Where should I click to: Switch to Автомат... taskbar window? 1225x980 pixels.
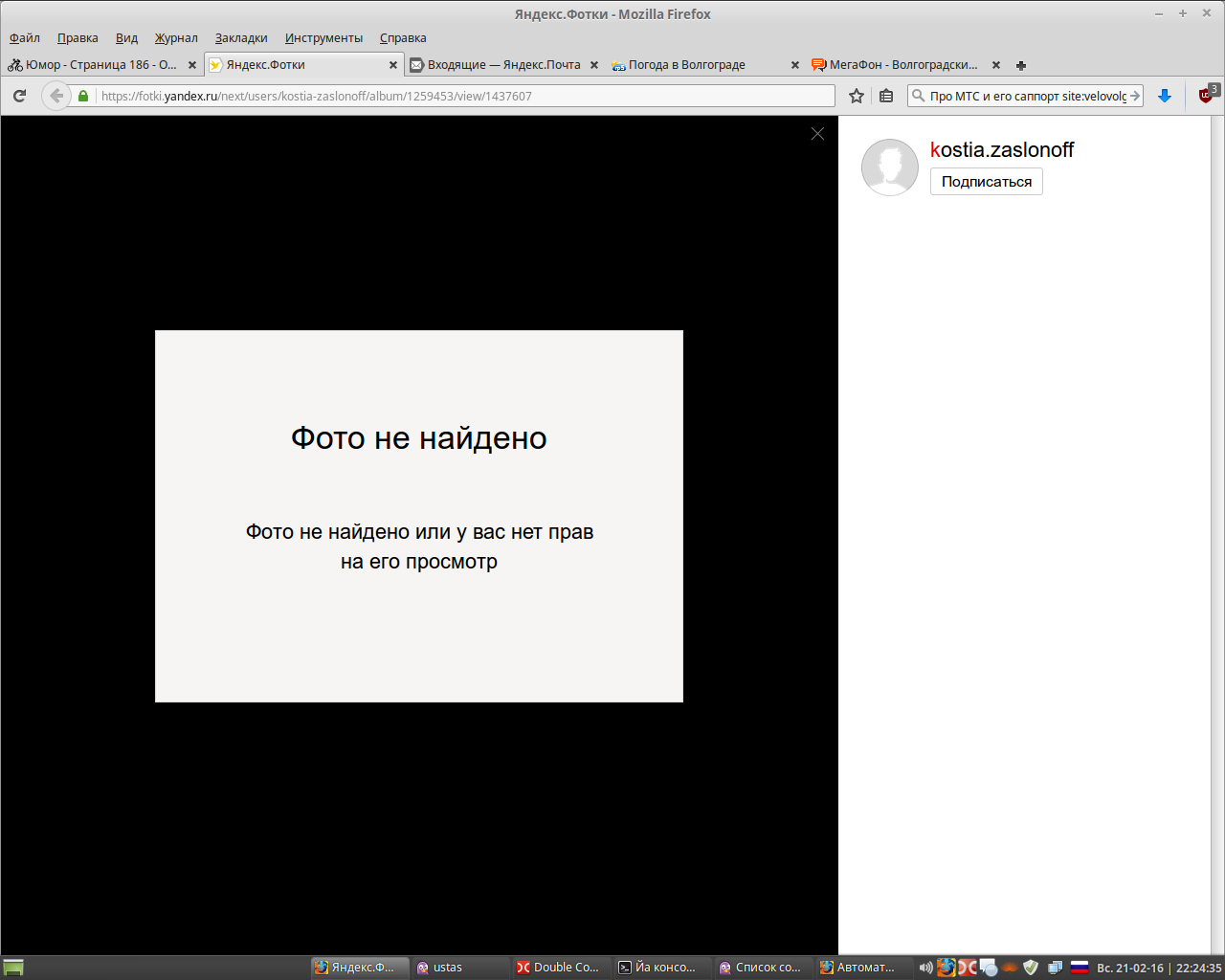tap(865, 968)
